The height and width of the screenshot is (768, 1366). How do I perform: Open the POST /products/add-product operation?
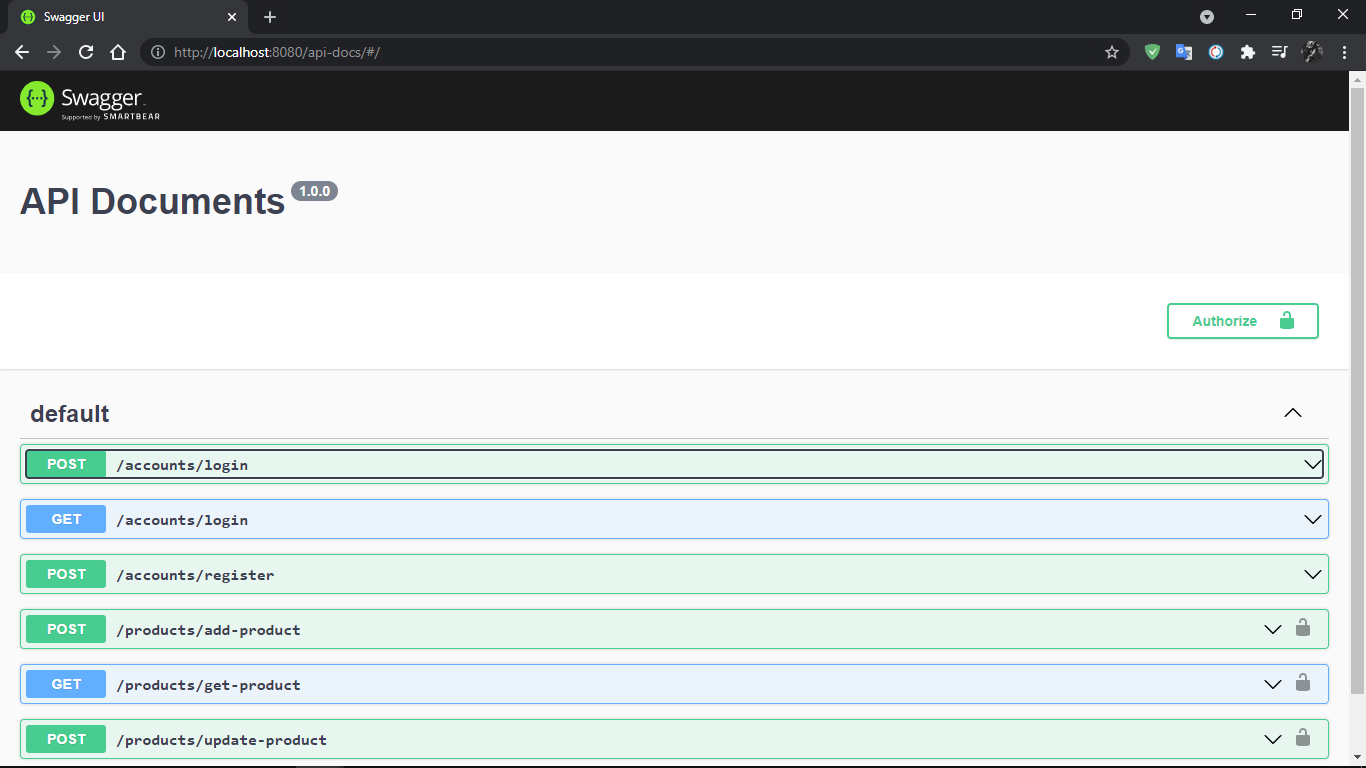[208, 630]
